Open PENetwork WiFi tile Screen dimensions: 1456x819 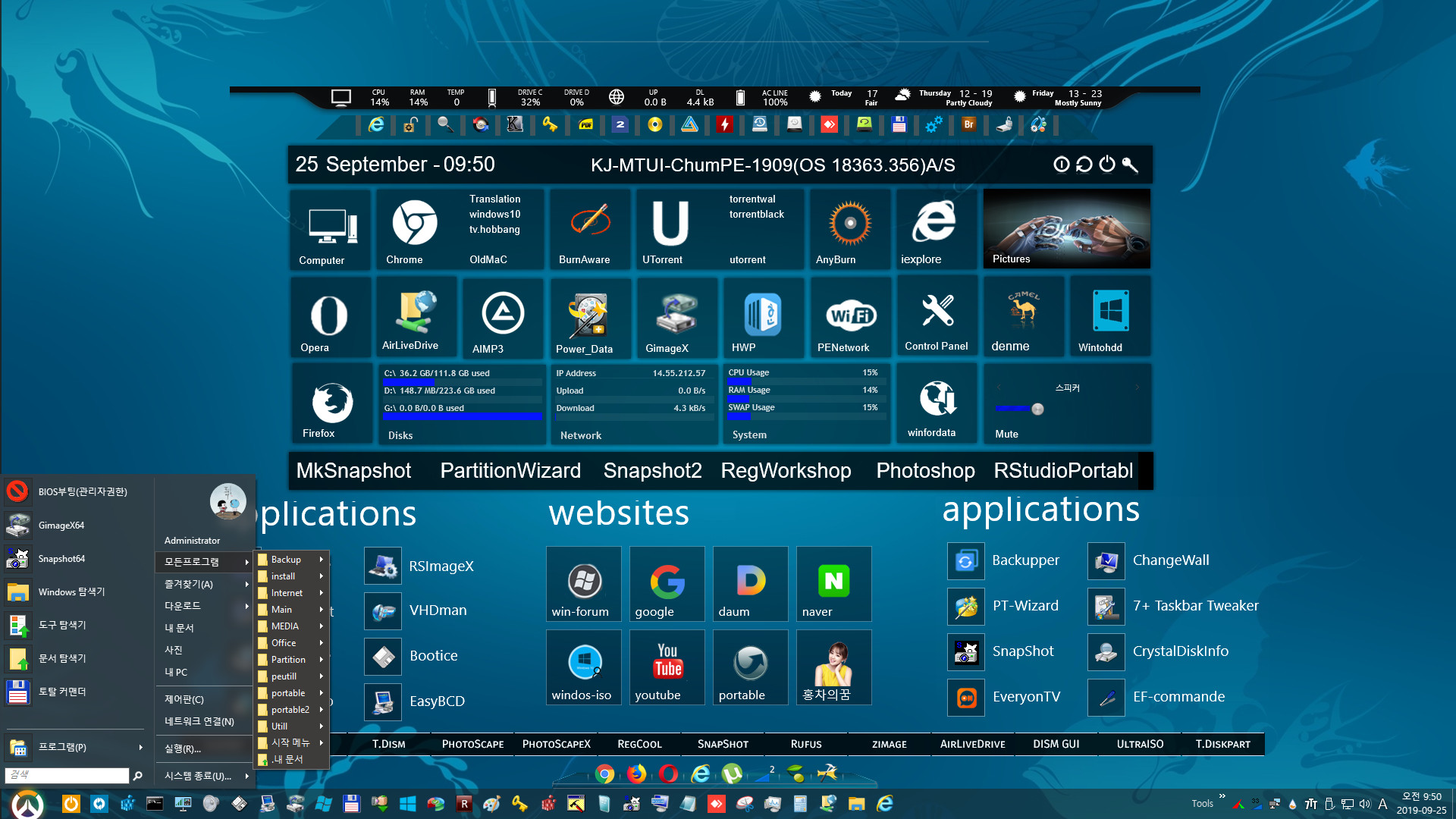850,316
